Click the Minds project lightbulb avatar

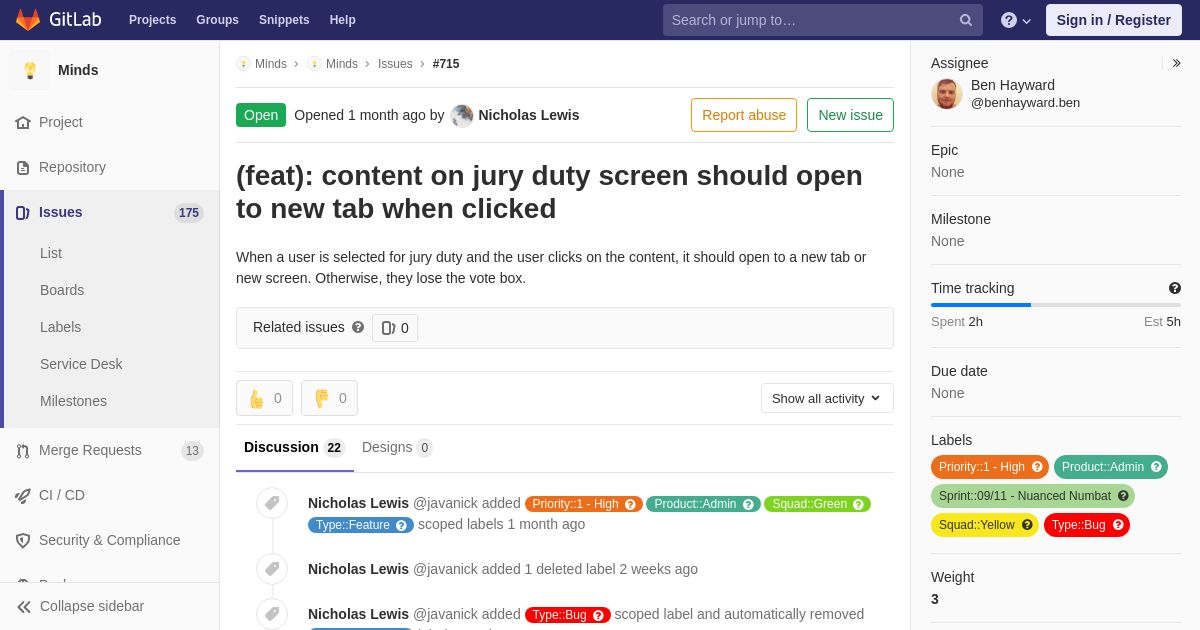click(30, 70)
